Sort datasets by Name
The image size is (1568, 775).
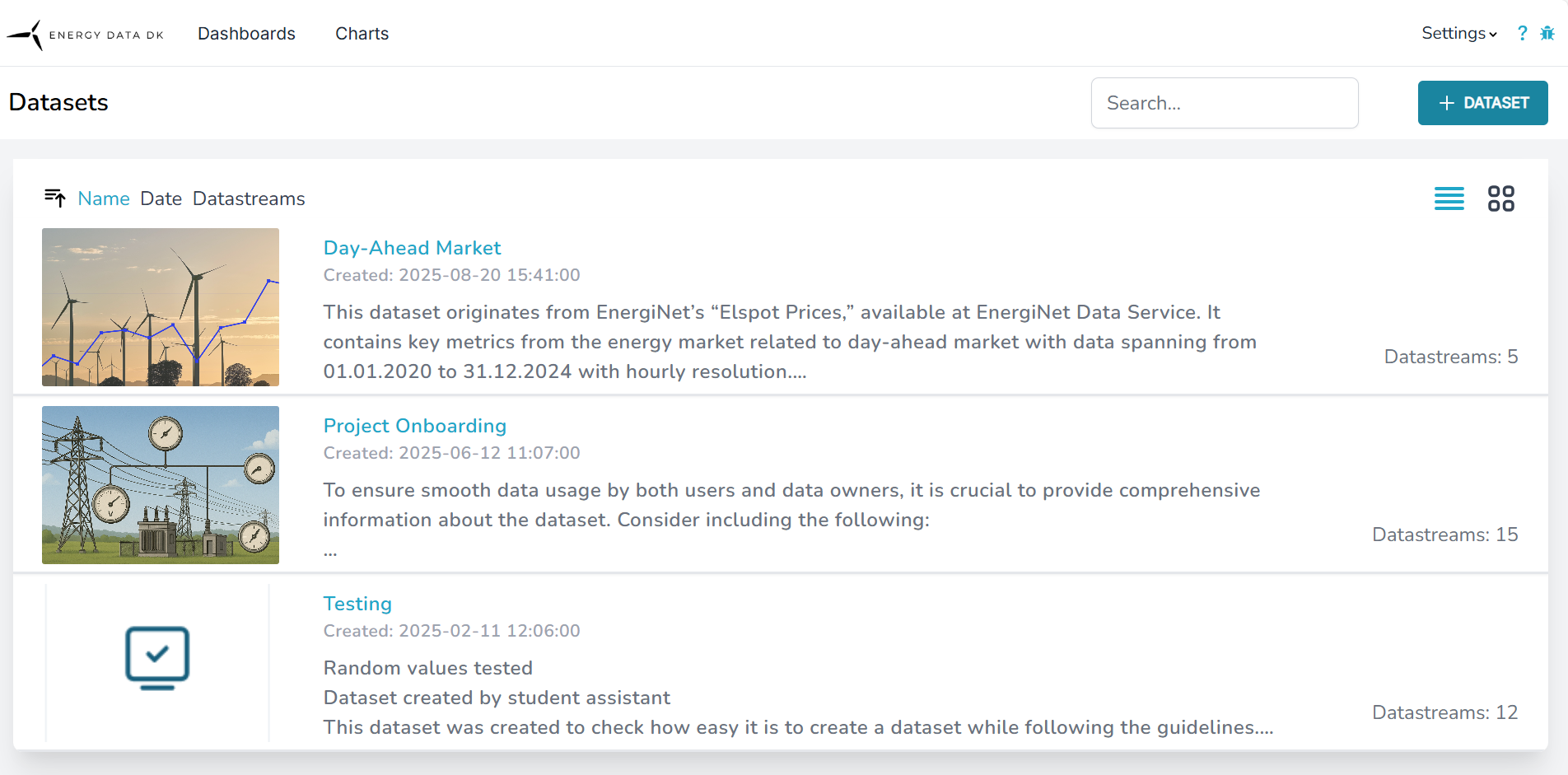(104, 198)
